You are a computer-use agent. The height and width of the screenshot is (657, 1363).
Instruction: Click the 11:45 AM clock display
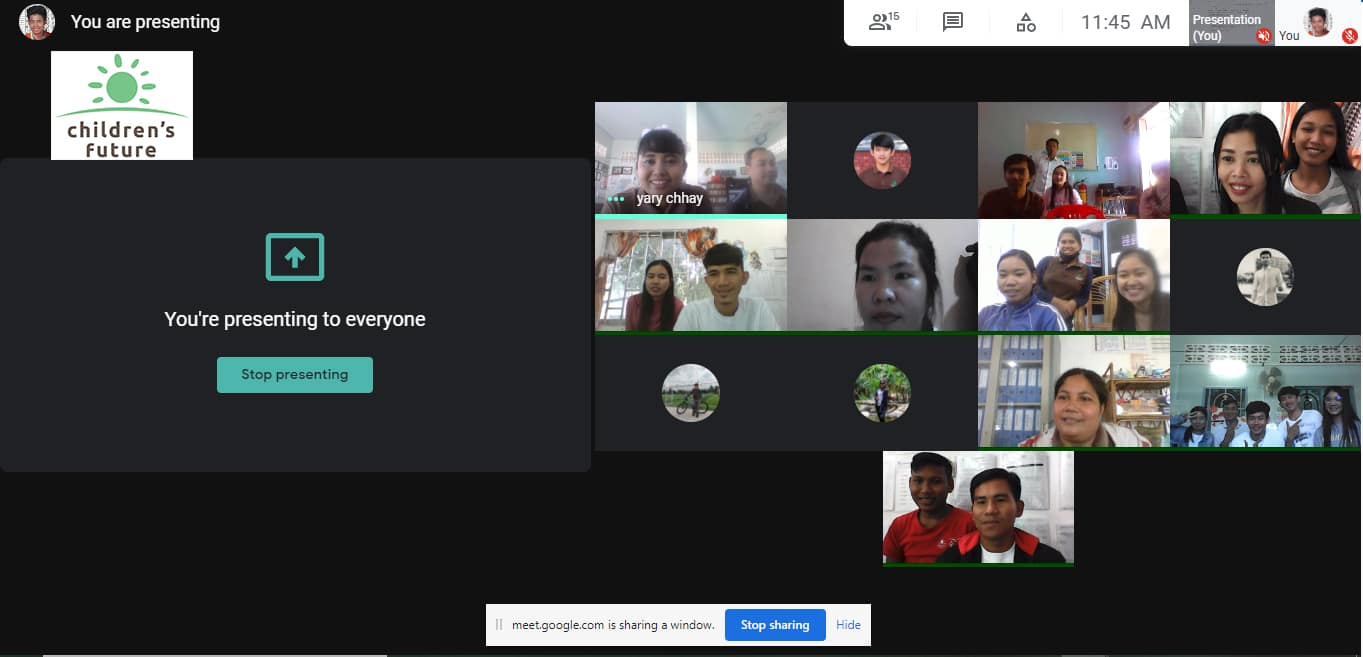[x=1125, y=22]
